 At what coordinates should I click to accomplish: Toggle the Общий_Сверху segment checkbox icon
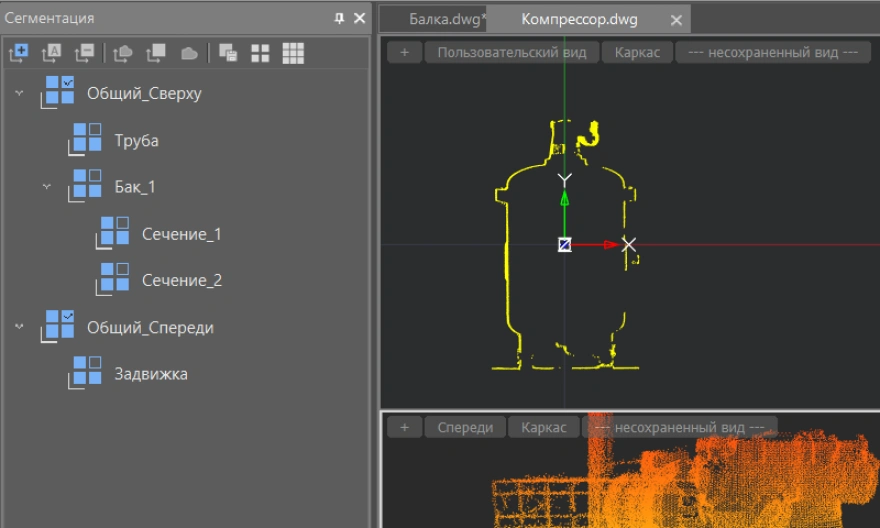click(x=60, y=90)
